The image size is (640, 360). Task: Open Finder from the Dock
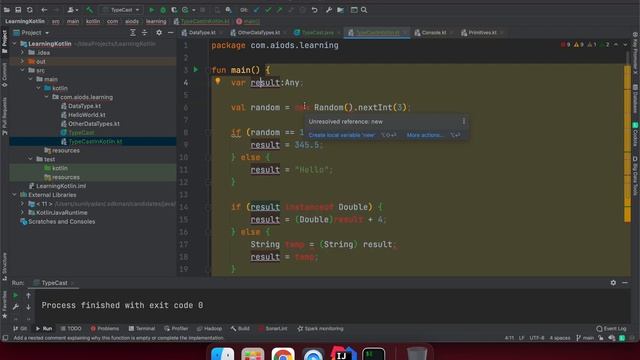223,354
